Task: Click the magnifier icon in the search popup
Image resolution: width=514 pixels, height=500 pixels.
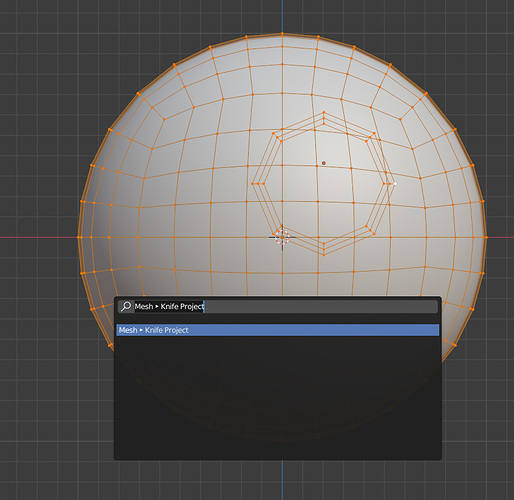Action: pyautogui.click(x=126, y=306)
